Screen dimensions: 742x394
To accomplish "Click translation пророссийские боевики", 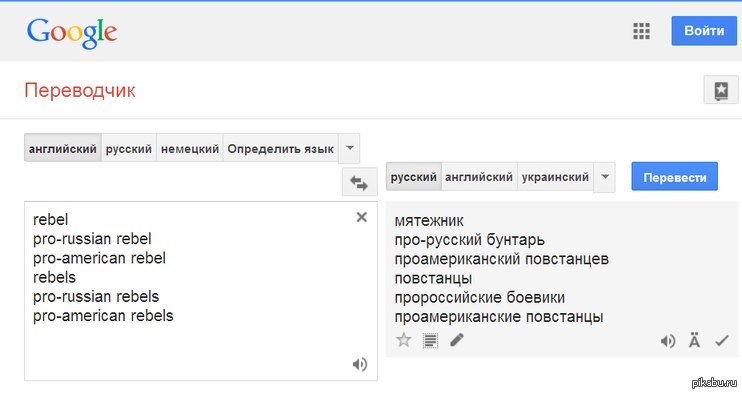I will [479, 298].
